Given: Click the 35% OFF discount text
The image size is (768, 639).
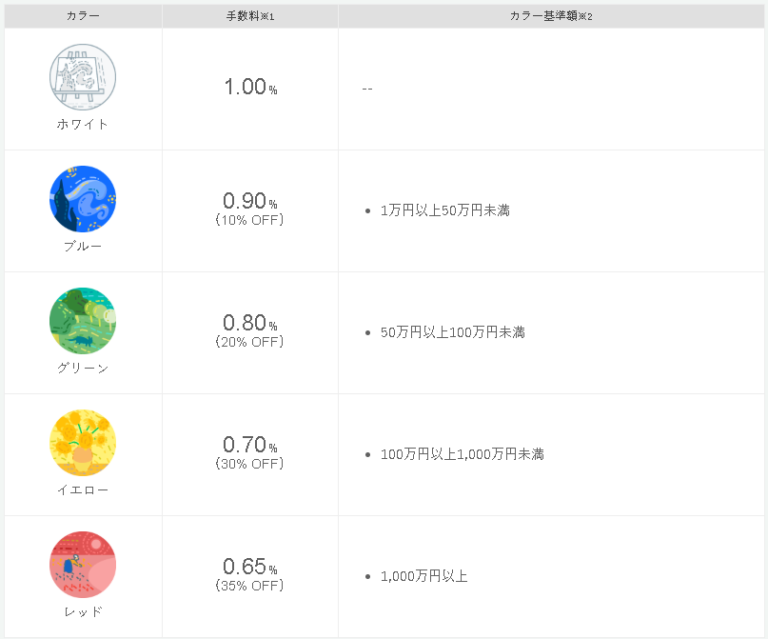Looking at the screenshot, I should [x=250, y=586].
